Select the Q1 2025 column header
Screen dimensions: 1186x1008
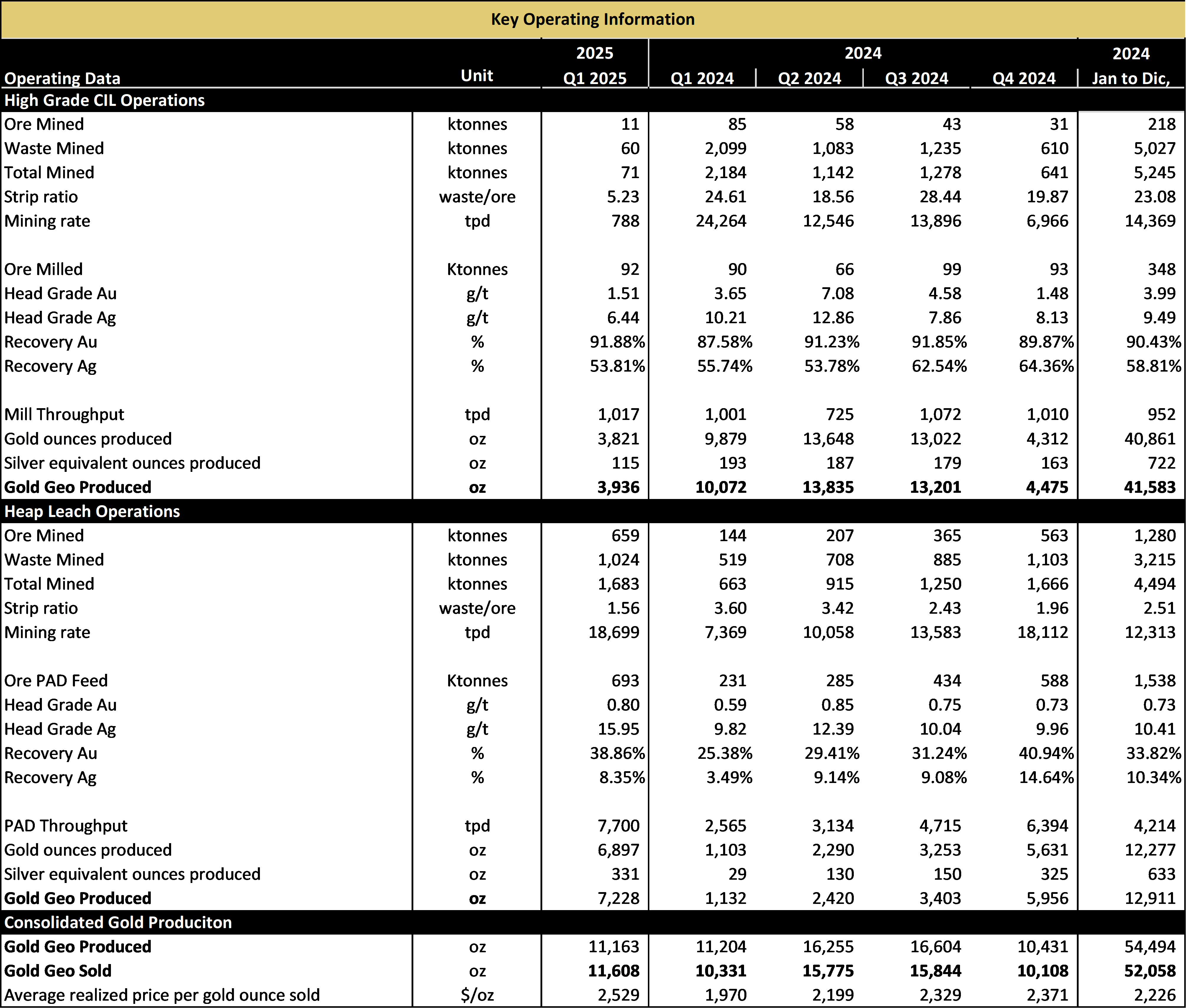click(594, 78)
